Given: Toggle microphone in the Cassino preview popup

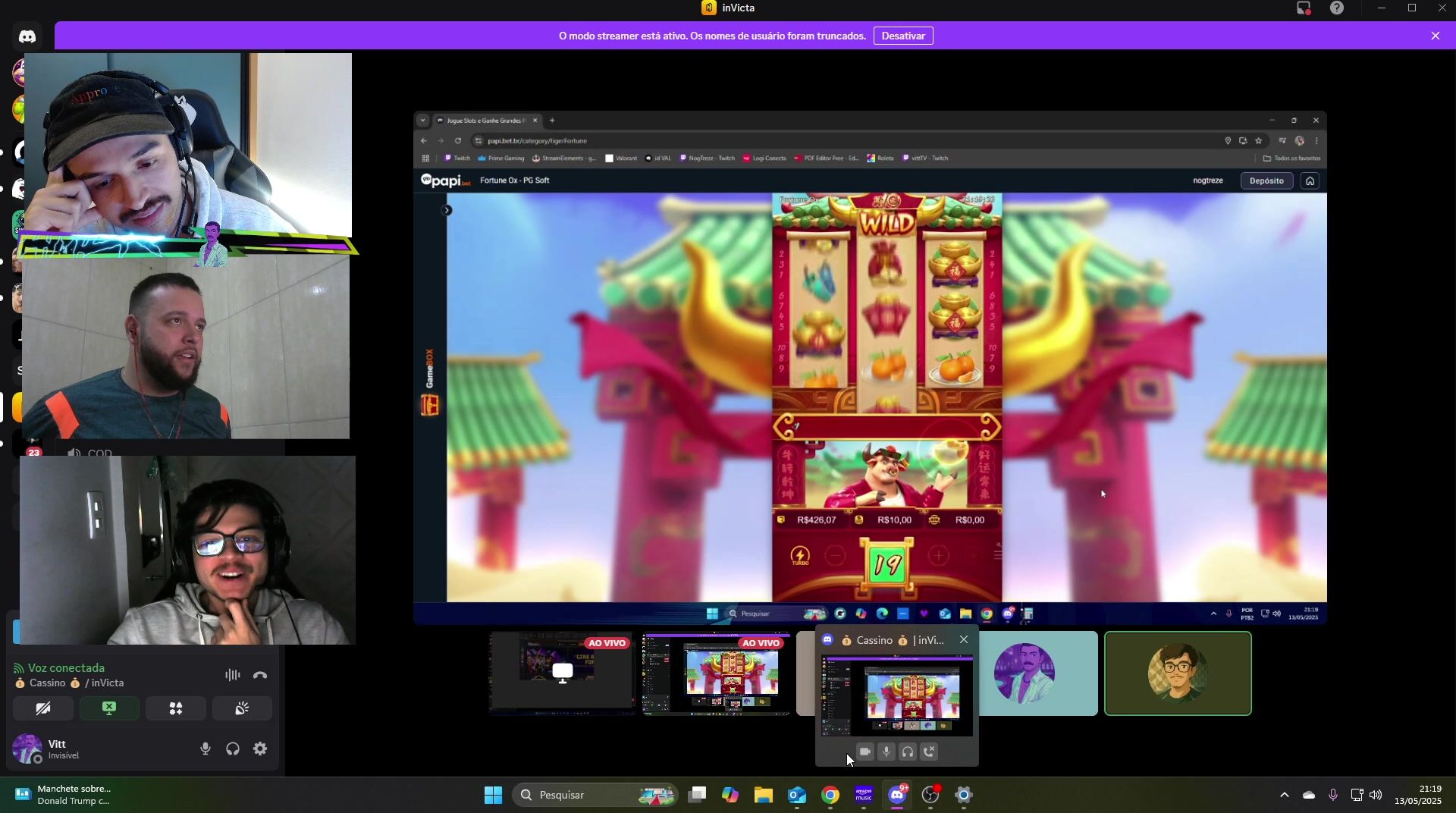Looking at the screenshot, I should [886, 752].
